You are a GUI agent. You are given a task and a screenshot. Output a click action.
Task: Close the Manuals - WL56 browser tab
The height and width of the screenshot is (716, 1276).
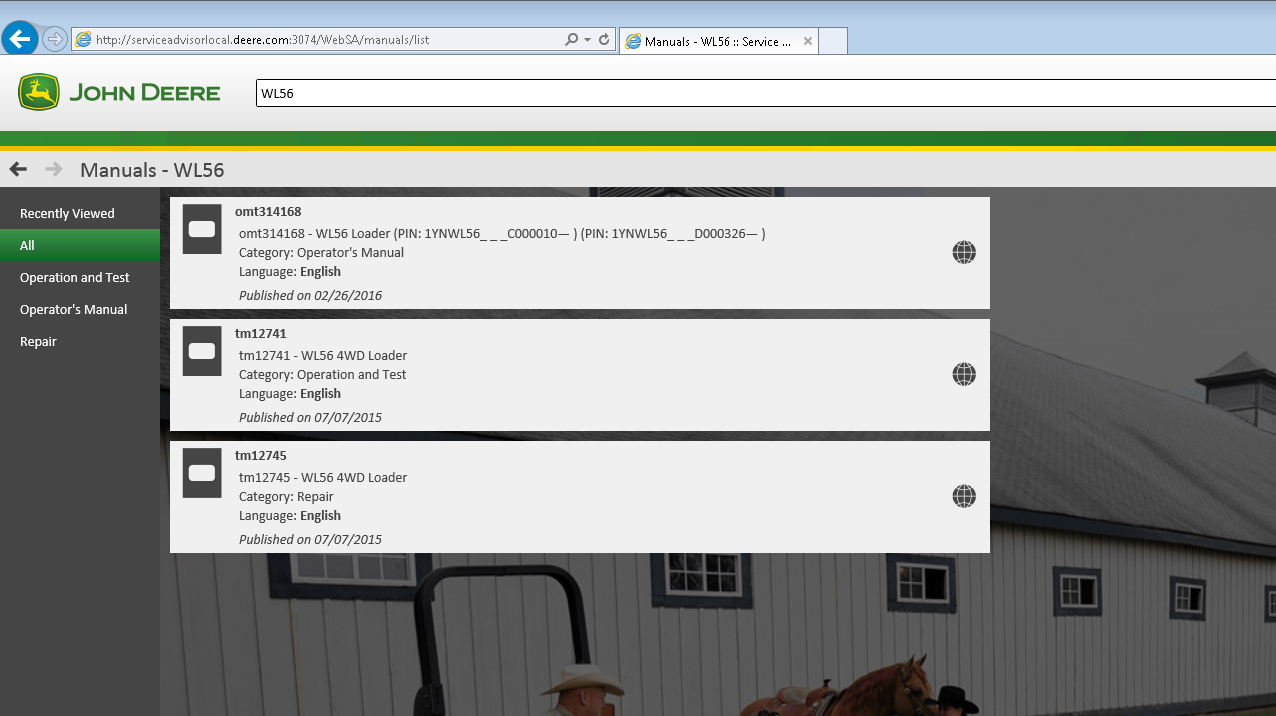click(x=807, y=42)
